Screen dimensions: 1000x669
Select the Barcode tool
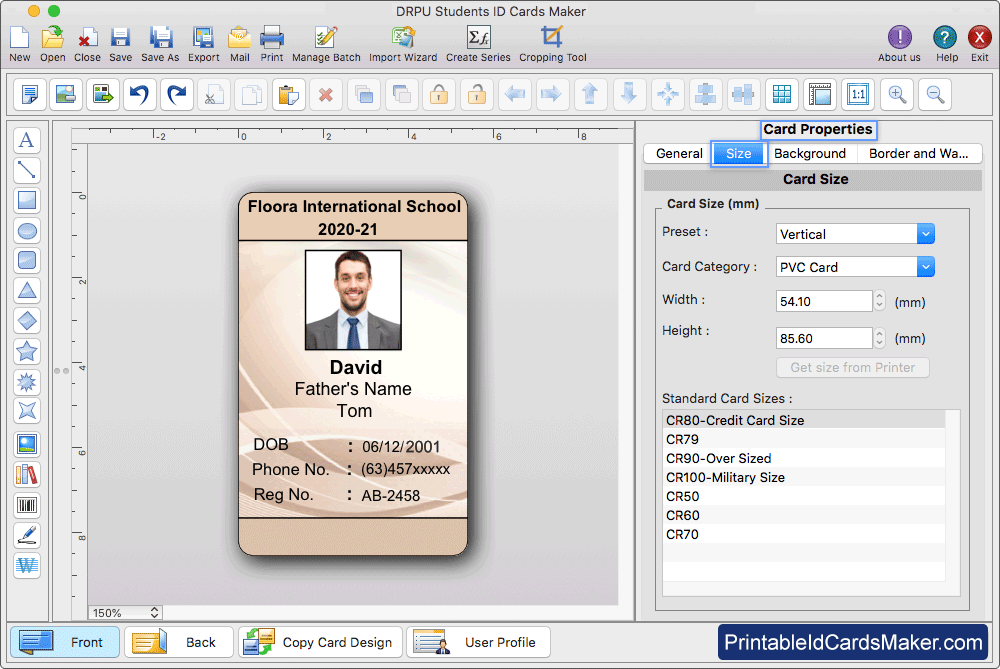coord(27,506)
